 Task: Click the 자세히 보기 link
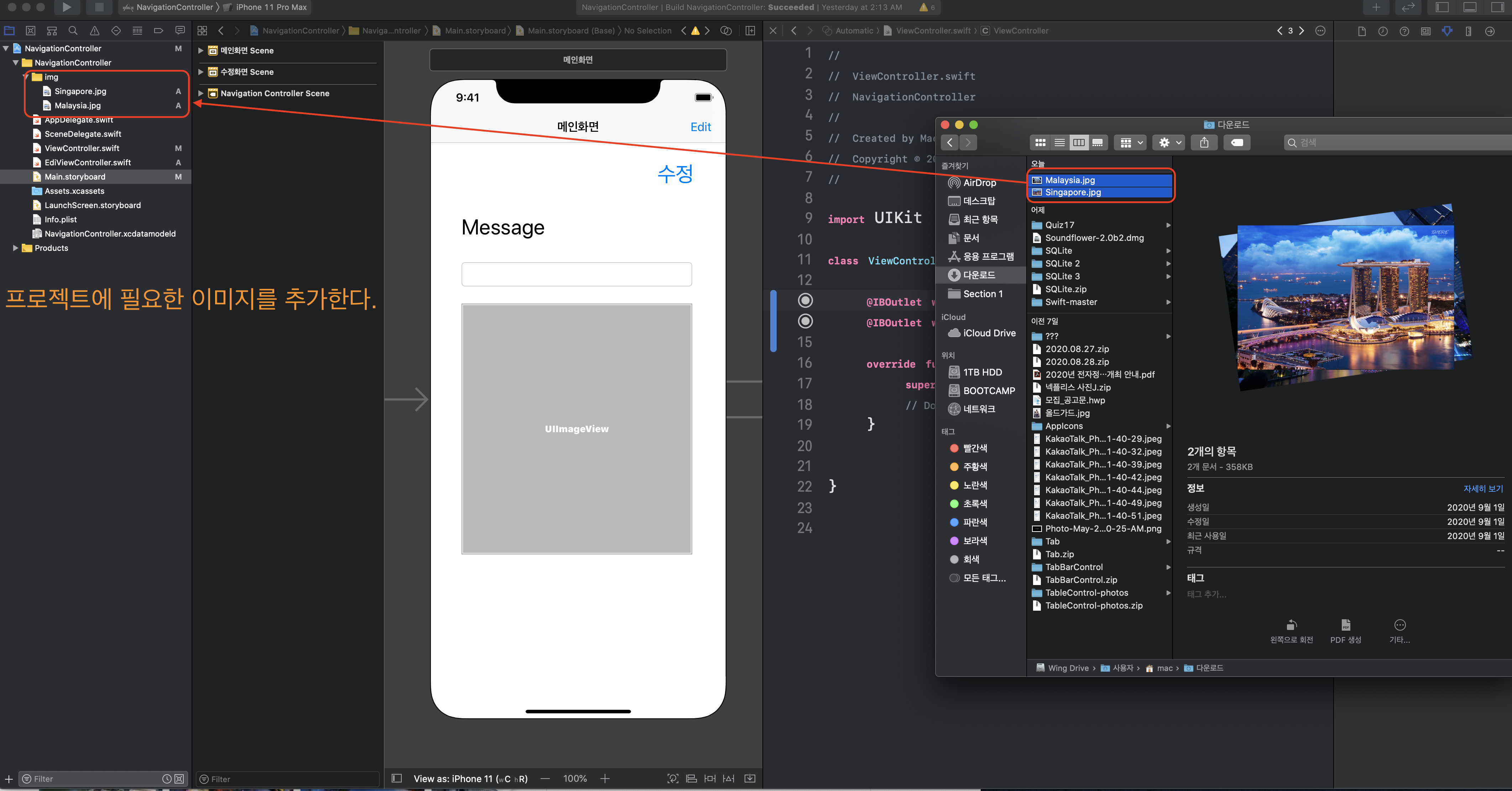click(x=1483, y=488)
